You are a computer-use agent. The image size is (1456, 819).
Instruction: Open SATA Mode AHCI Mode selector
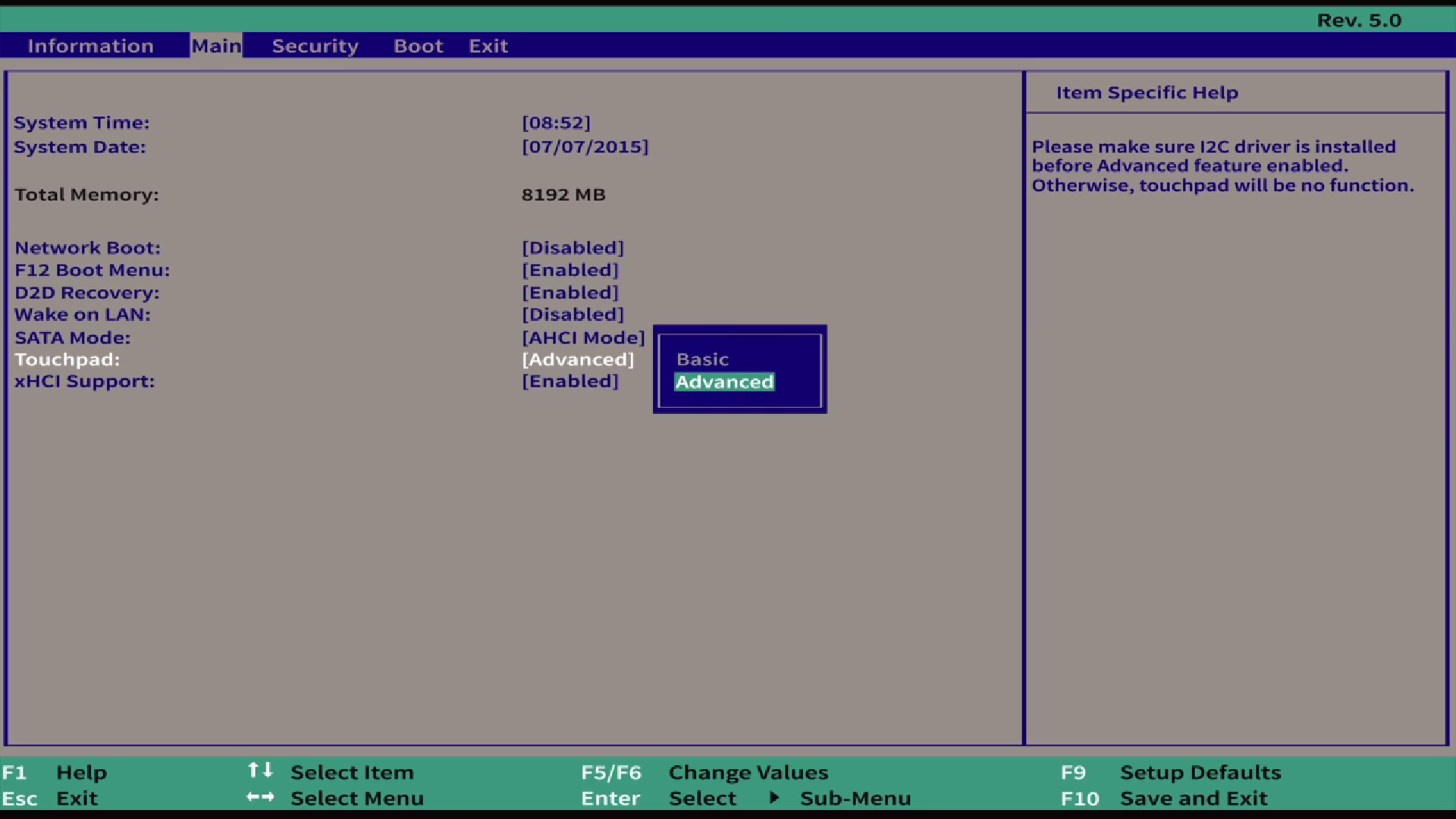[x=582, y=337]
